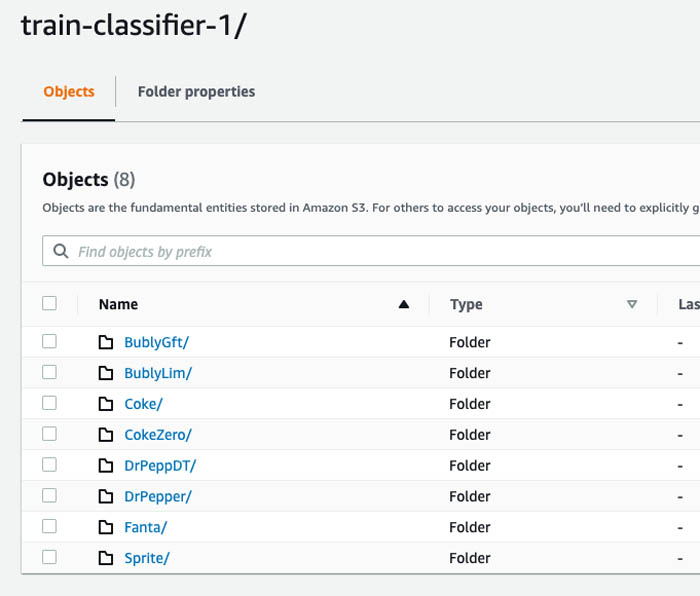
Task: Select the DrPeppDT/ row checkbox
Action: pos(49,465)
